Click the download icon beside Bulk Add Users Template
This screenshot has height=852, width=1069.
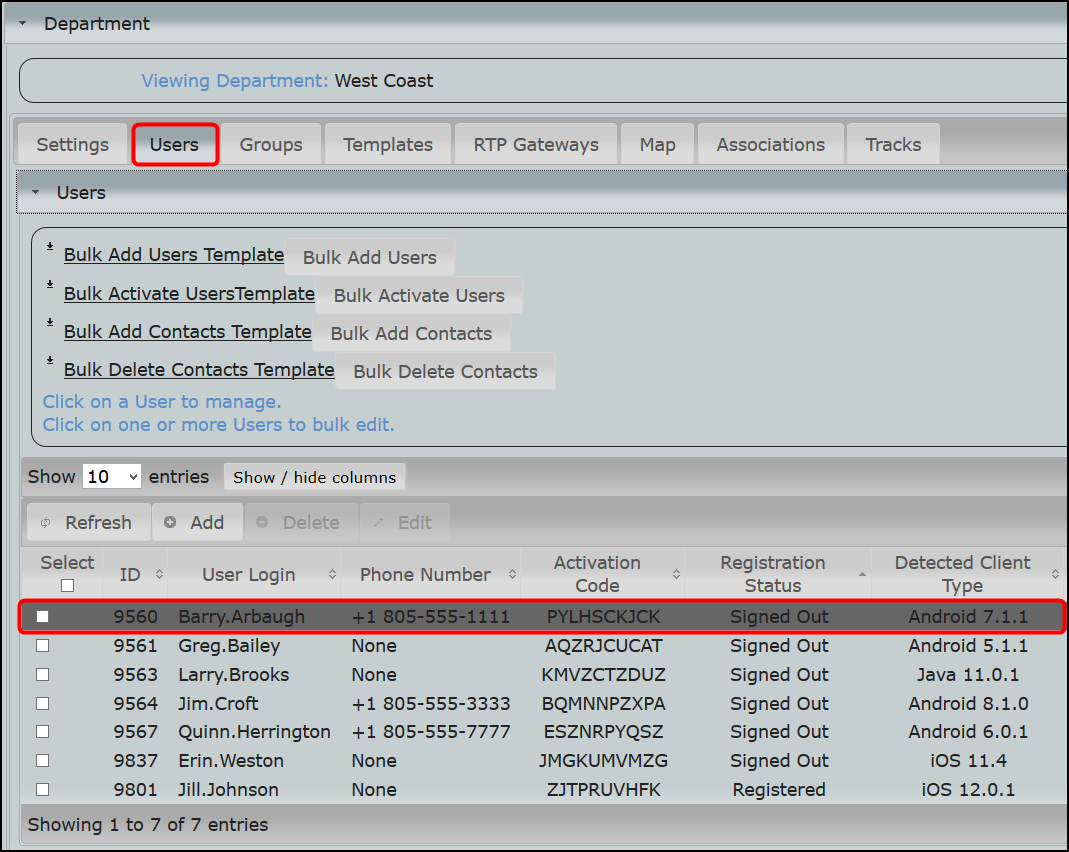pos(50,246)
